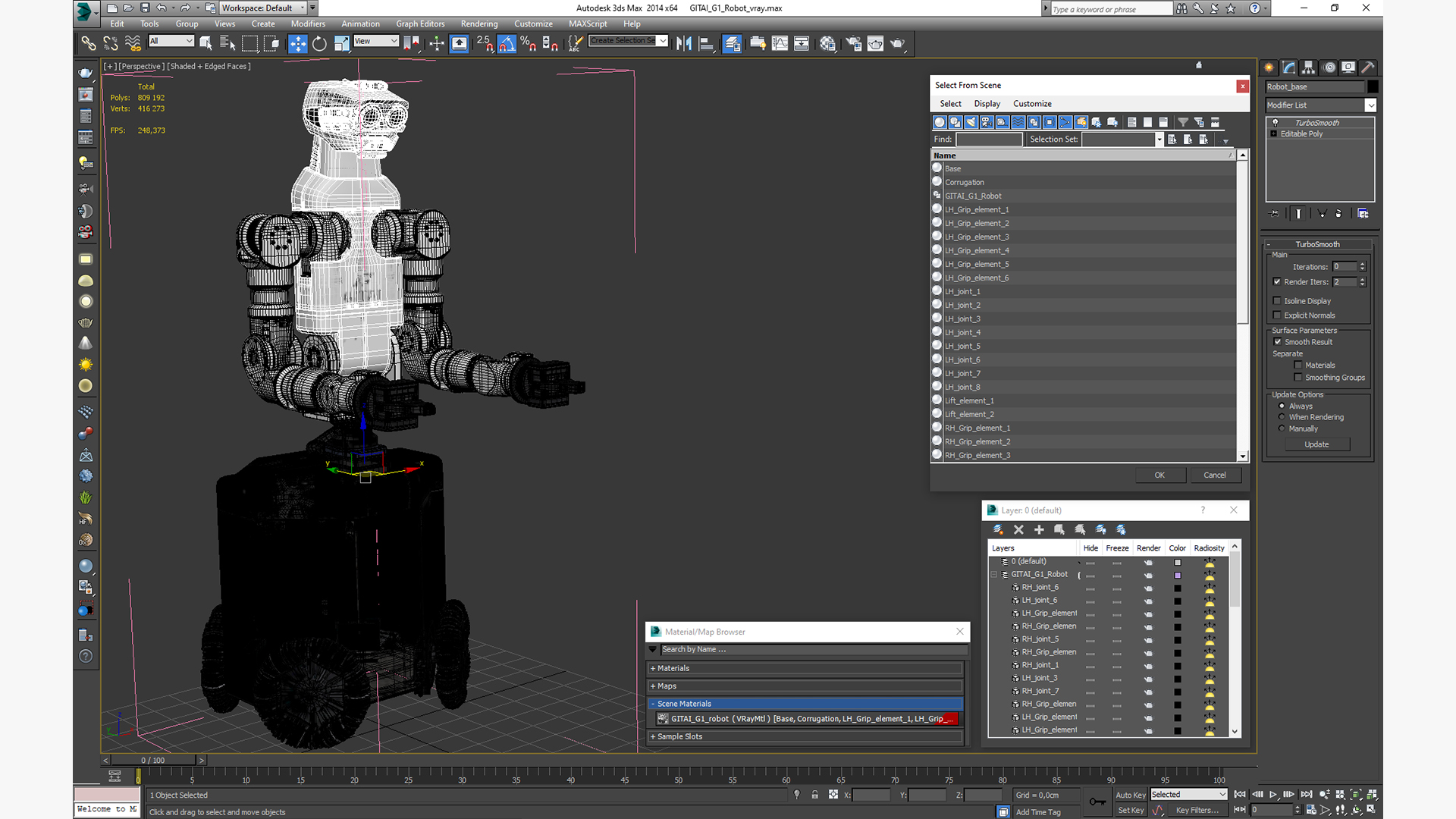Click GITAI_G1_Robot layer color swatch
This screenshot has width=1456, height=819.
[1178, 575]
